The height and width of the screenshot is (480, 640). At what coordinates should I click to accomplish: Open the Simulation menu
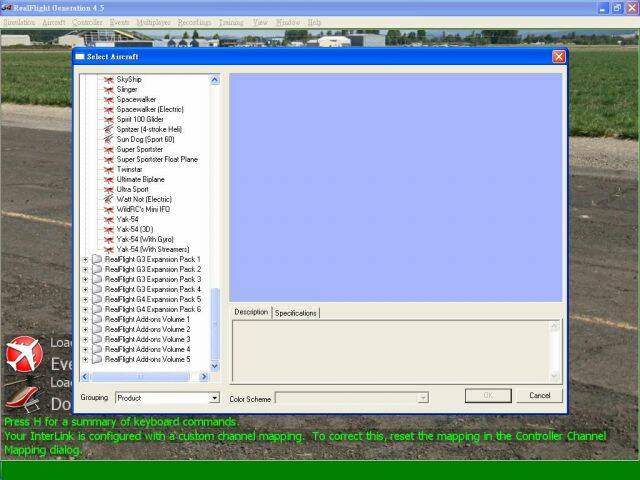(x=19, y=22)
